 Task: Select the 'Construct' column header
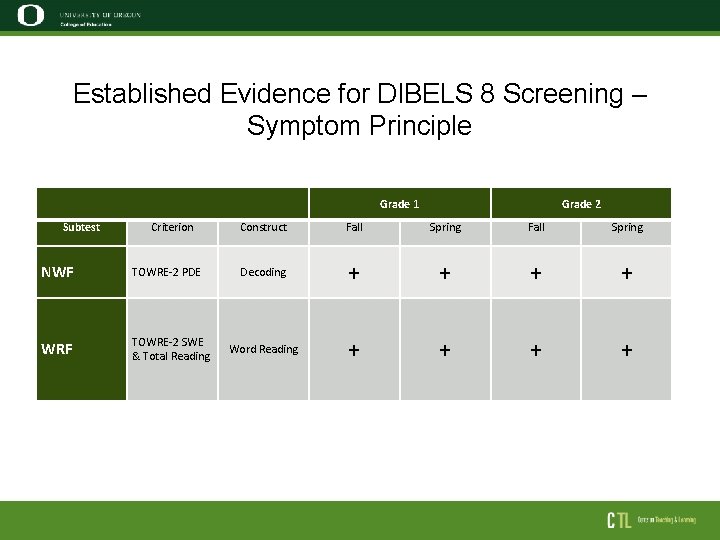pos(263,233)
